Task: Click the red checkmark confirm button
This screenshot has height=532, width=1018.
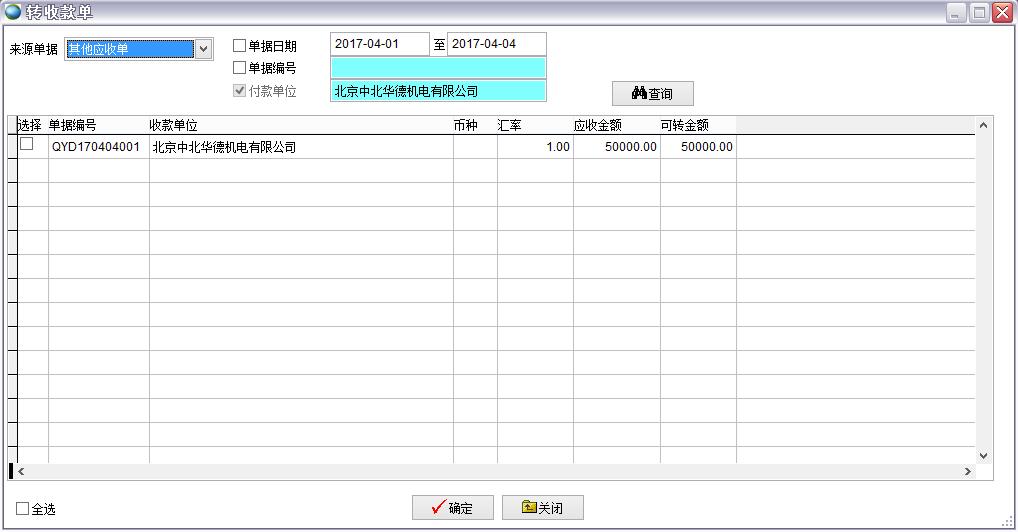Action: (452, 507)
